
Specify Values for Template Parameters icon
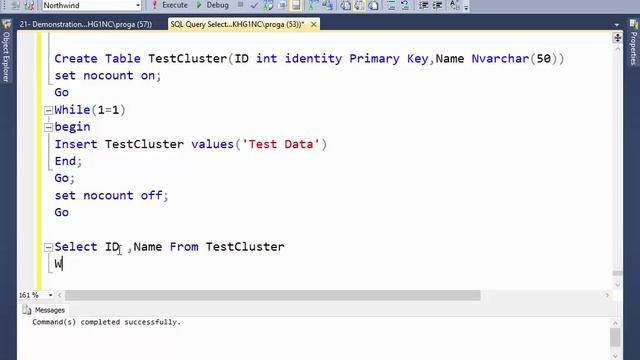coord(454,5)
